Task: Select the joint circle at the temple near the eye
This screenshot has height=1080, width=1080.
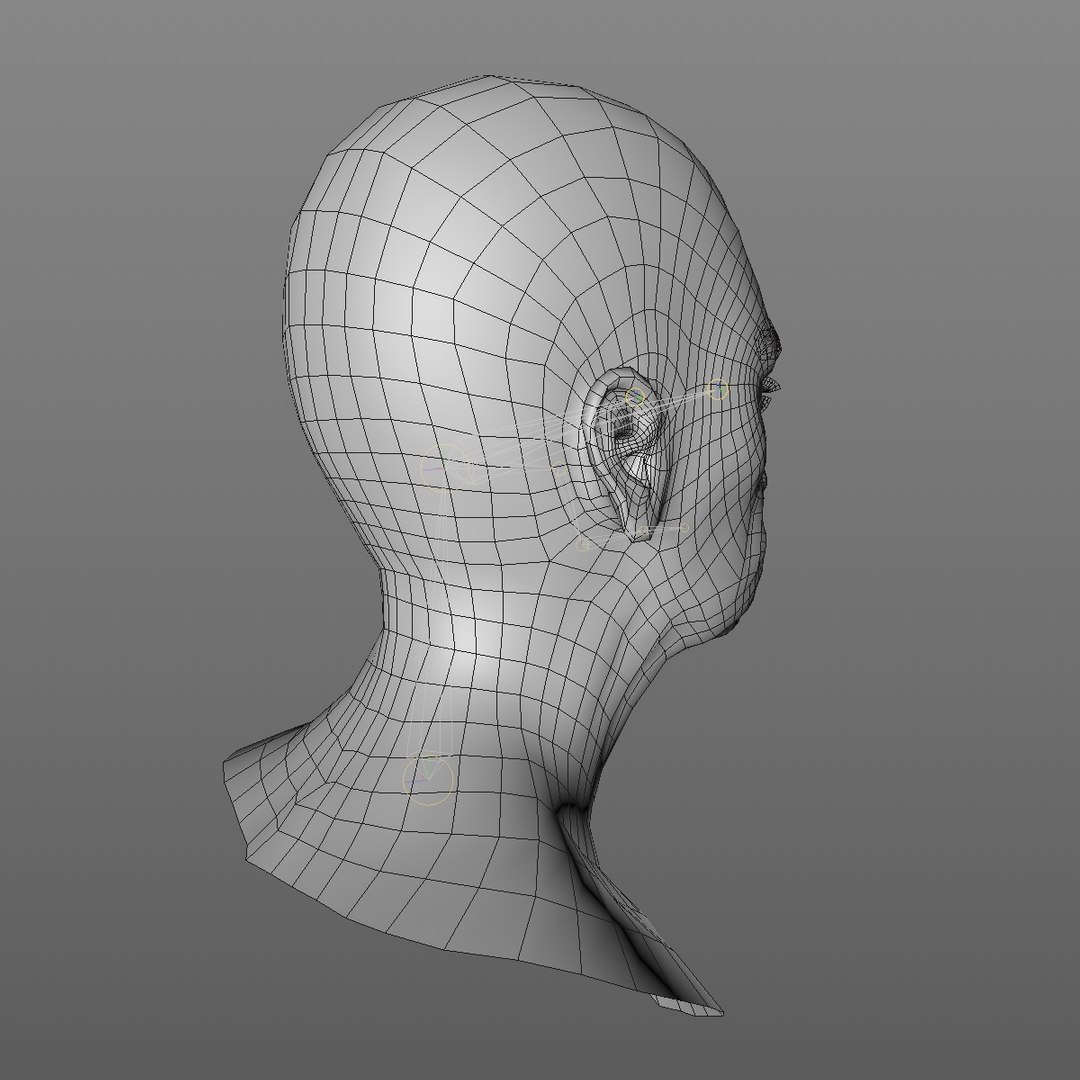Action: pos(718,389)
